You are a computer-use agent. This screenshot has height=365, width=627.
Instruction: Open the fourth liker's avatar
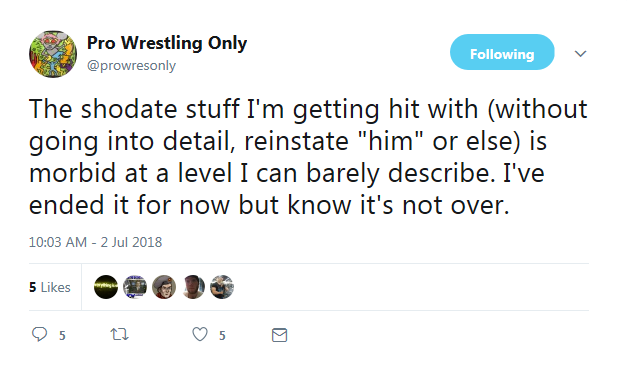pos(193,287)
